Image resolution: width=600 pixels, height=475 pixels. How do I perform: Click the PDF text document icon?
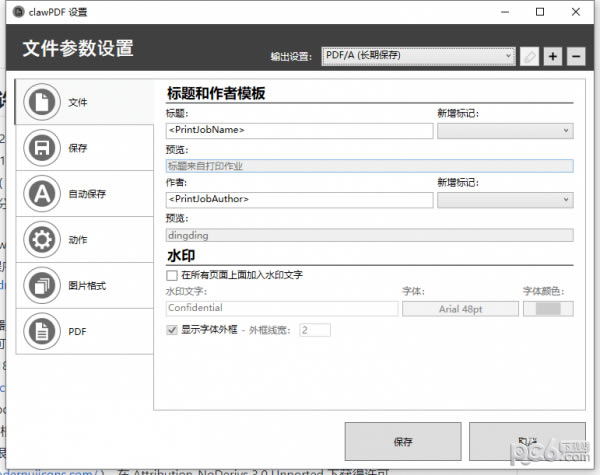[42, 331]
